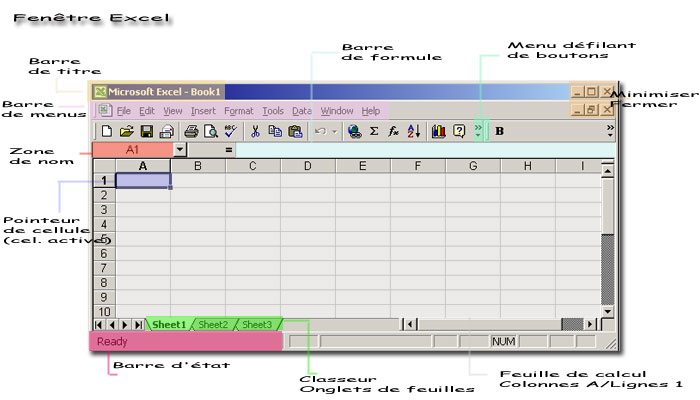Image resolution: width=700 pixels, height=400 pixels.
Task: Click the Cut scissors icon
Action: coord(255,131)
